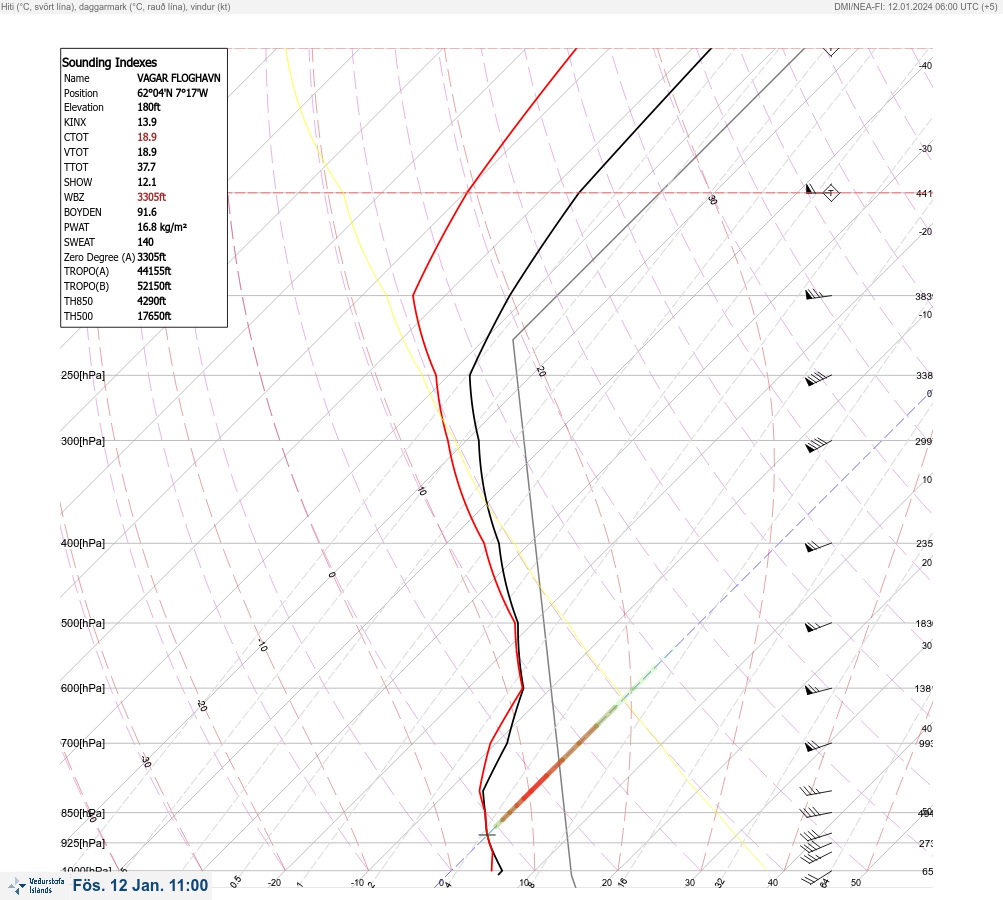The width and height of the screenshot is (1003, 900).
Task: Click the 500[hPa] pressure label
Action: point(83,623)
